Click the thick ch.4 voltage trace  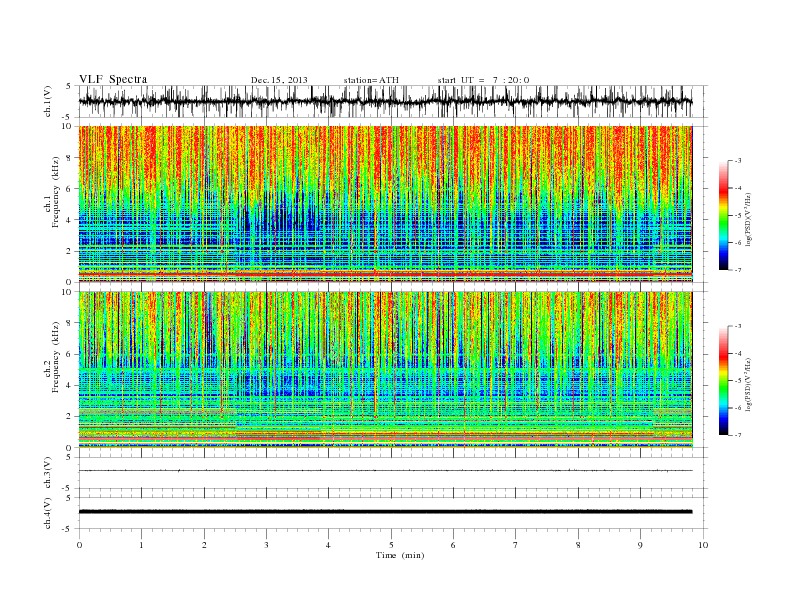385,512
